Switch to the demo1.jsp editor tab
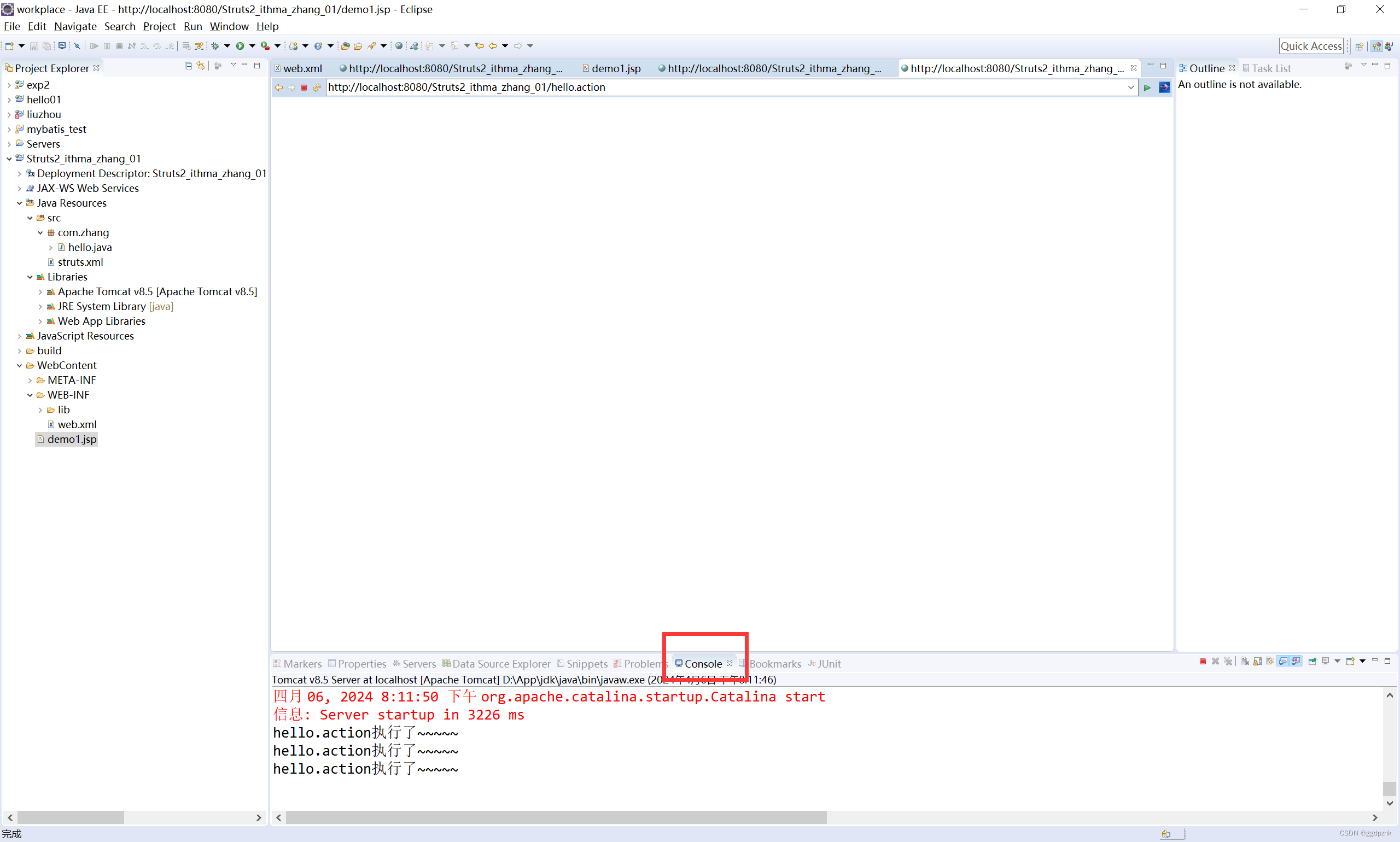Screen dimensions: 1400x842 click(612, 68)
